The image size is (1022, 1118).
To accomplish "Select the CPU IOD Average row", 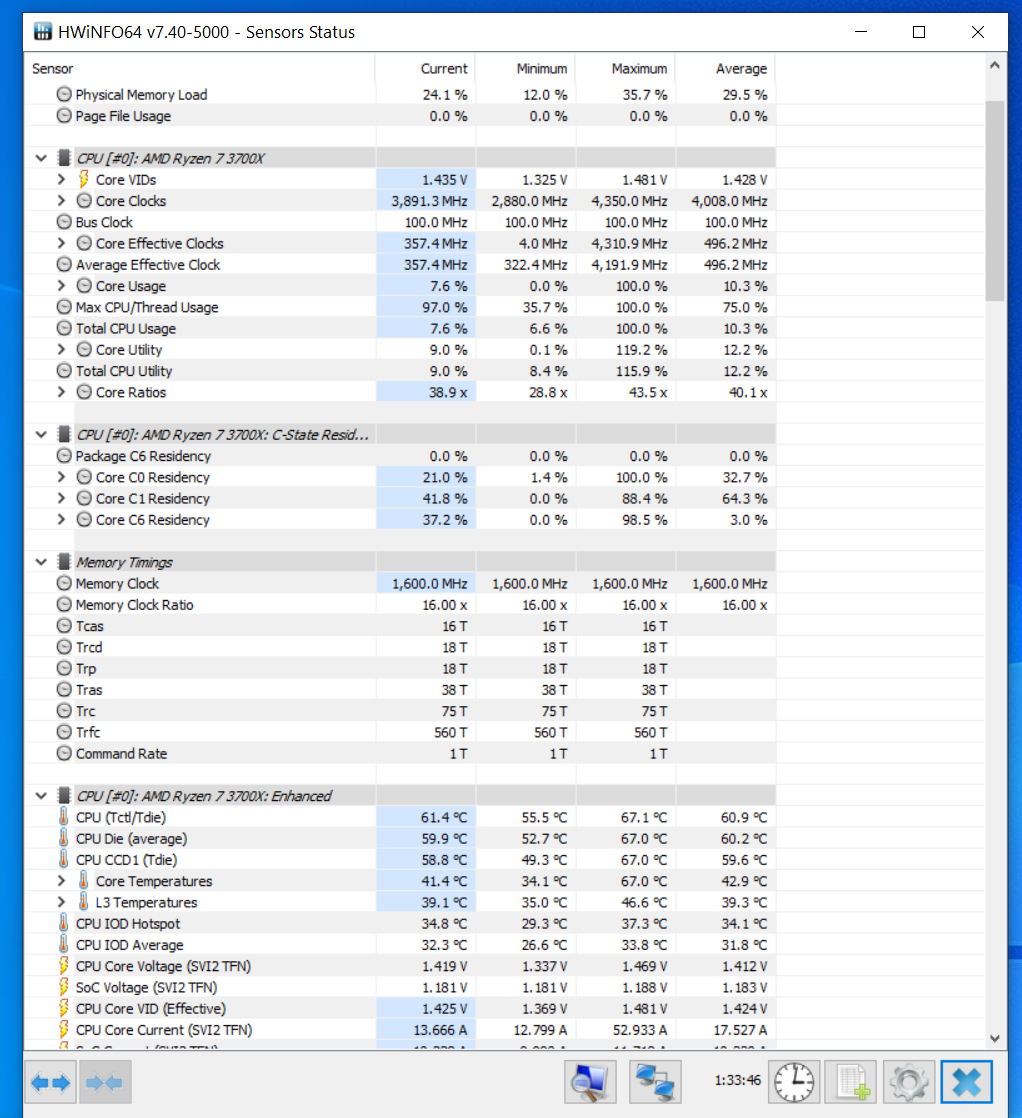I will pyautogui.click(x=400, y=944).
